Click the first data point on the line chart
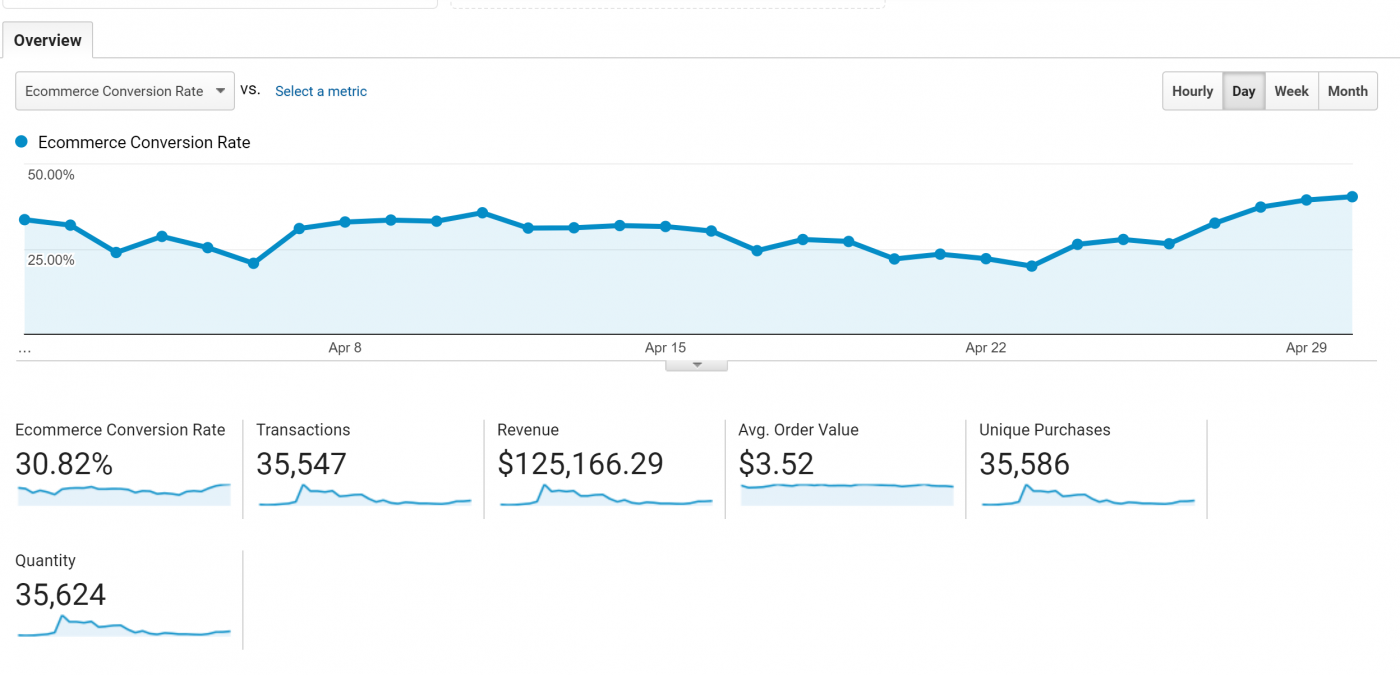Viewport: 1400px width, 675px height. coord(25,220)
